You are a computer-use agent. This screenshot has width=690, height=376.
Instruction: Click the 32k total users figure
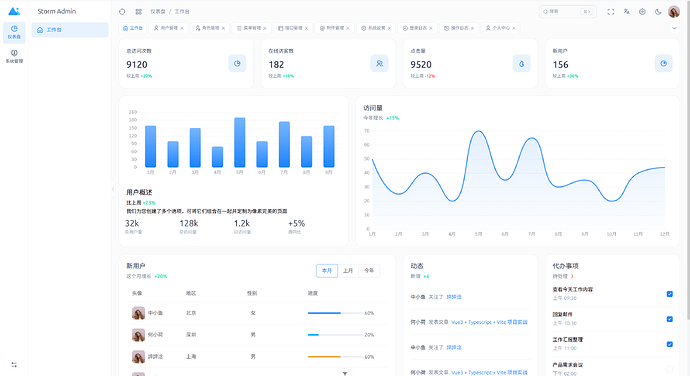[132, 223]
